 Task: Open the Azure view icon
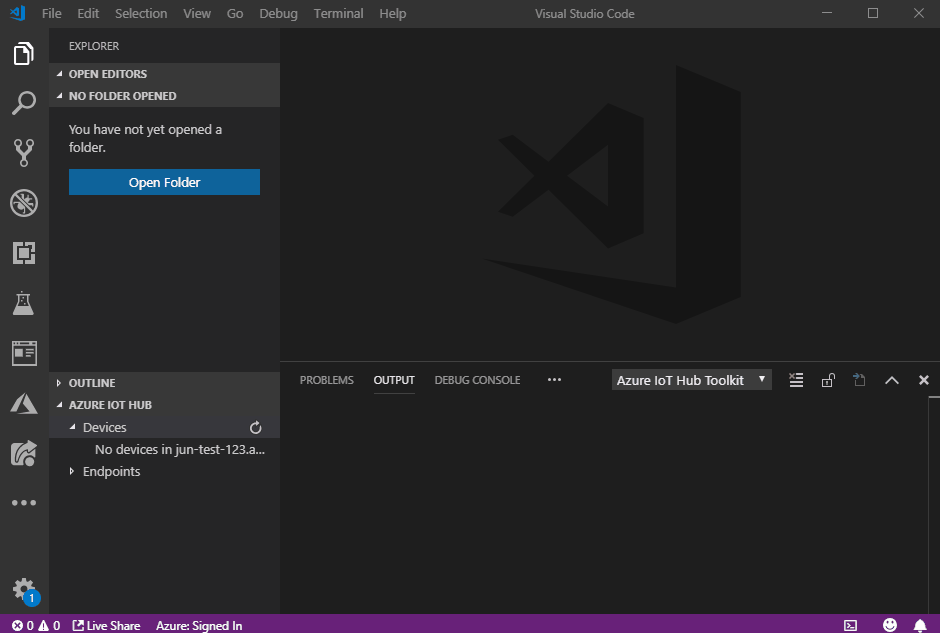coord(23,403)
